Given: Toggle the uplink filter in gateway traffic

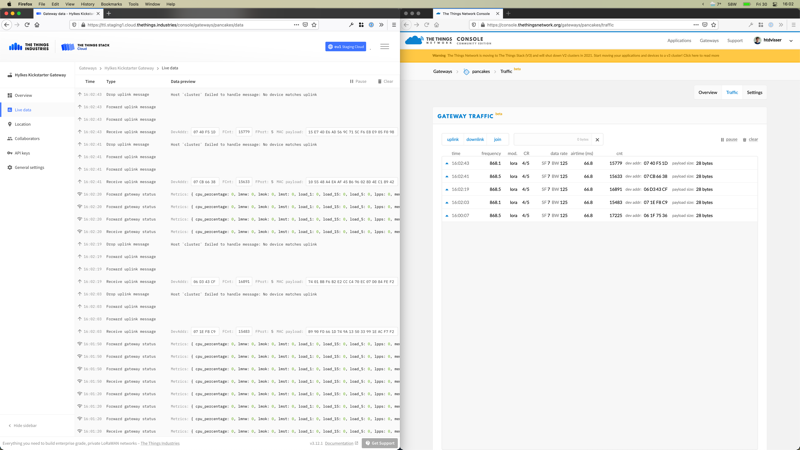Looking at the screenshot, I should (x=453, y=139).
